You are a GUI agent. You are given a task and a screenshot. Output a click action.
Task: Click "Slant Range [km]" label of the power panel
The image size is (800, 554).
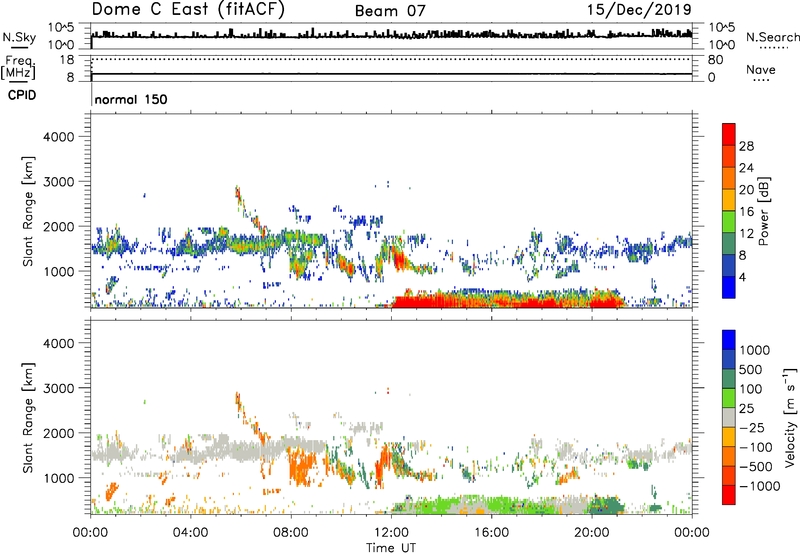(28, 211)
